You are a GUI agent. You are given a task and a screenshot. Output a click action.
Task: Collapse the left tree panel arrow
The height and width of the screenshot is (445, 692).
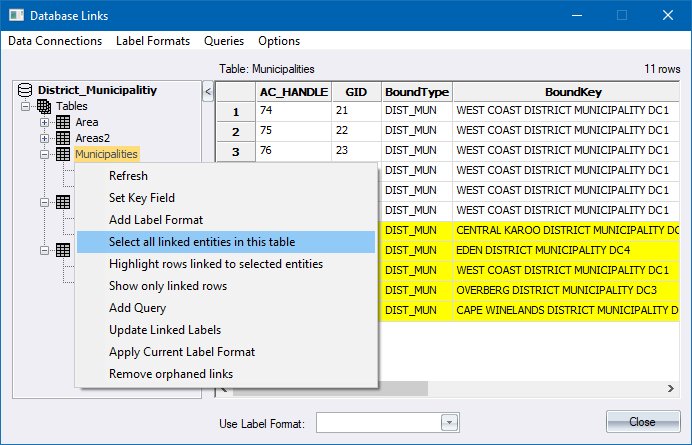[x=208, y=92]
